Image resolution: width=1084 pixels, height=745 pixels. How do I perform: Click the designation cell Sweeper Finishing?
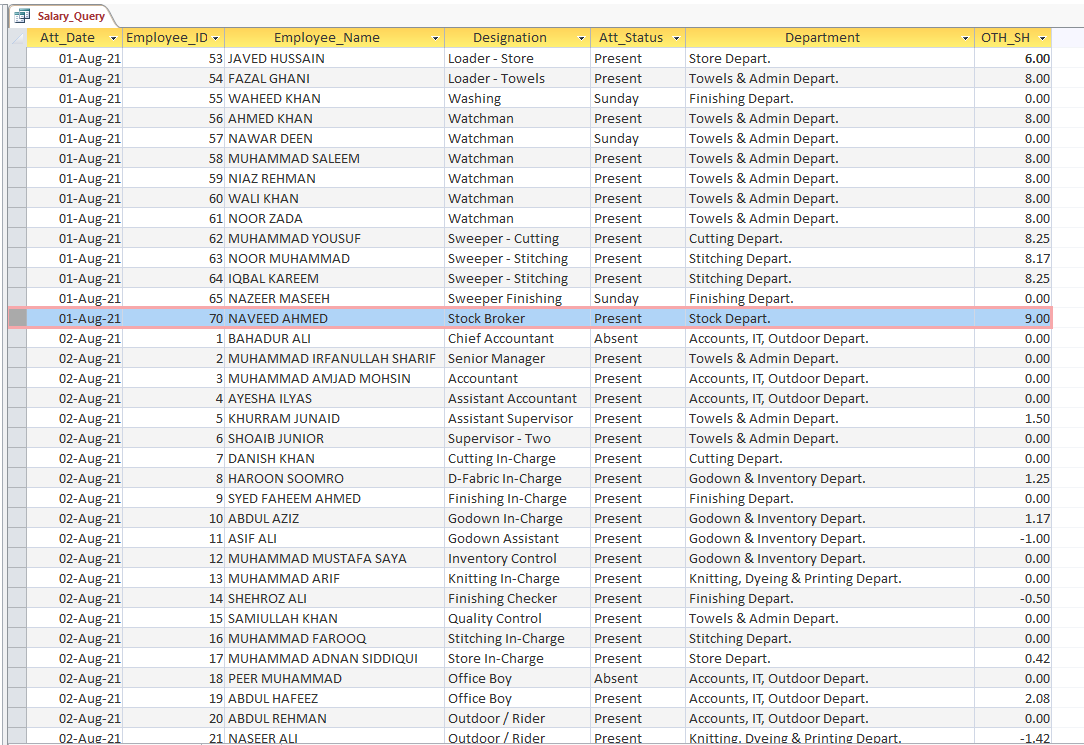(517, 299)
